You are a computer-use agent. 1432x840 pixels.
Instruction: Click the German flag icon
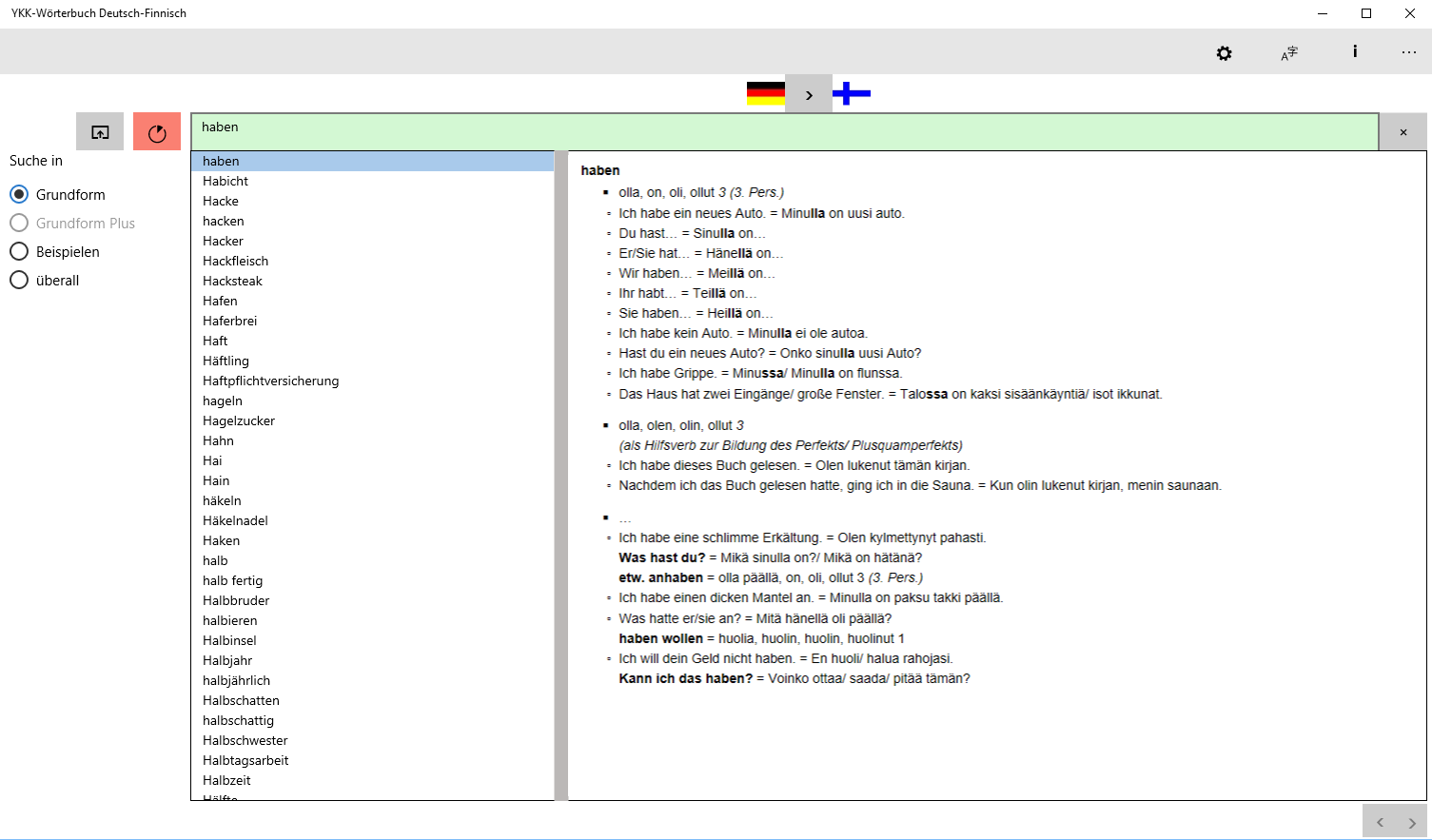click(766, 93)
